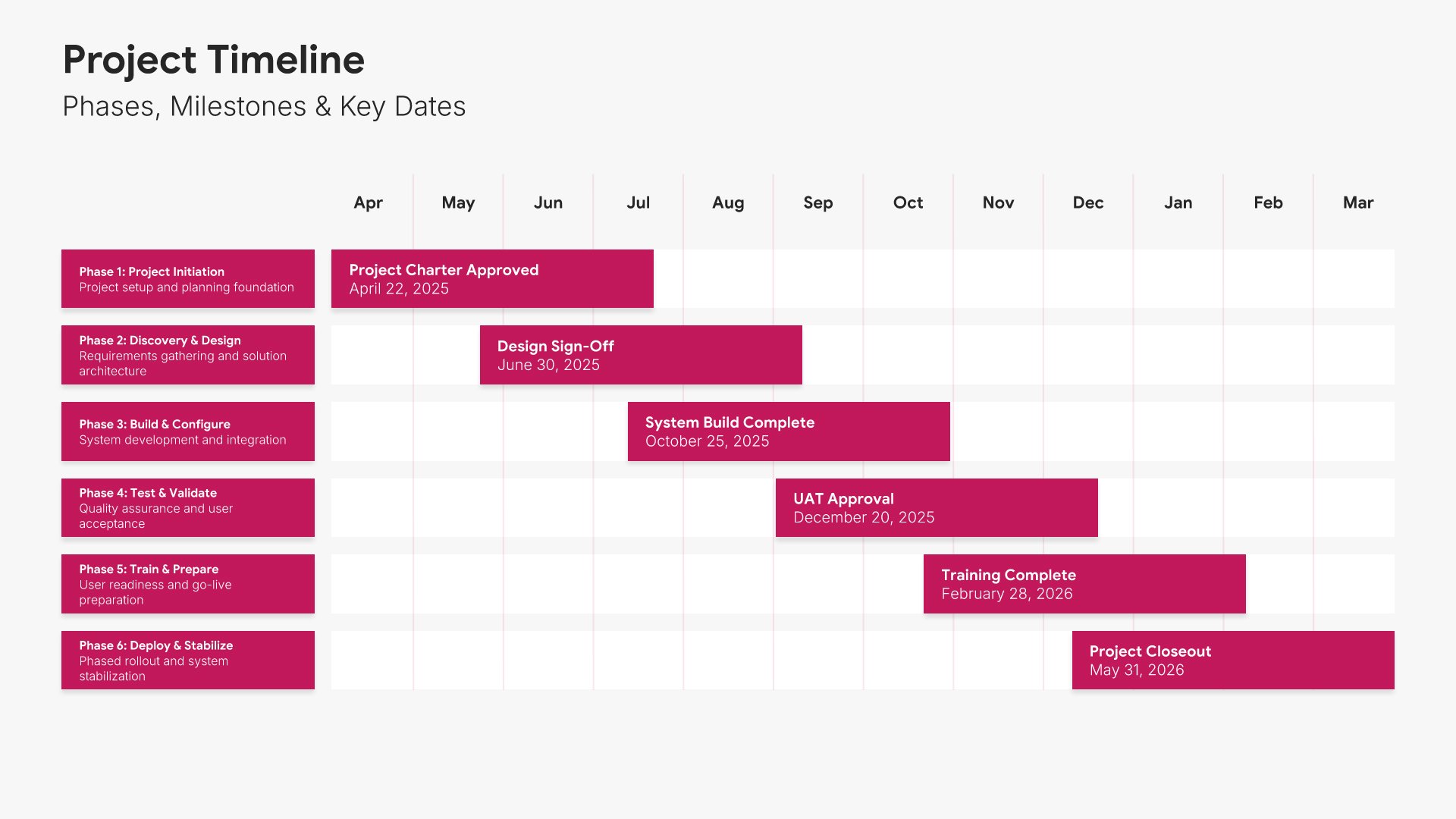Click the Jan month column header
Viewport: 1456px width, 819px height.
coord(1178,202)
